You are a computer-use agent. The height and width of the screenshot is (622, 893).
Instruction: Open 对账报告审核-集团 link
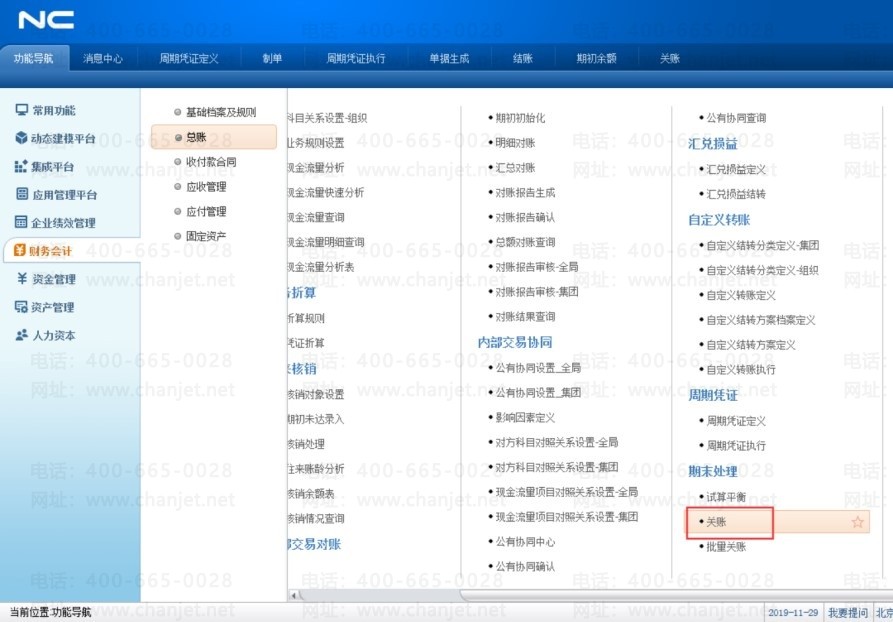[x=536, y=292]
